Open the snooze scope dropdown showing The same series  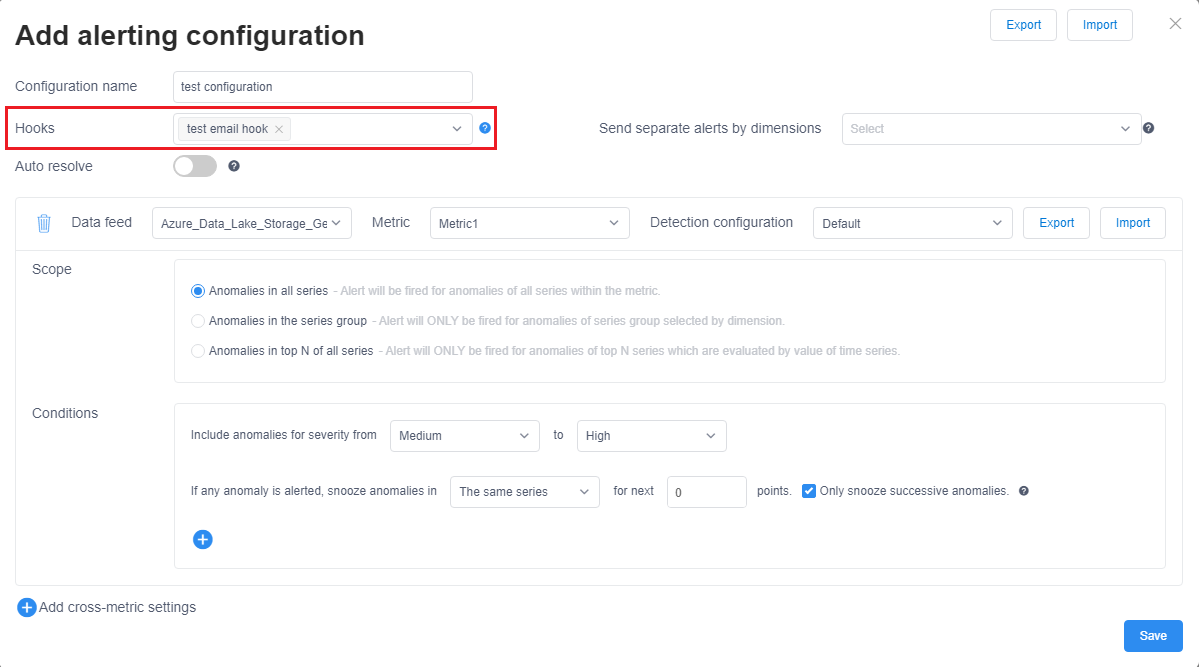524,492
